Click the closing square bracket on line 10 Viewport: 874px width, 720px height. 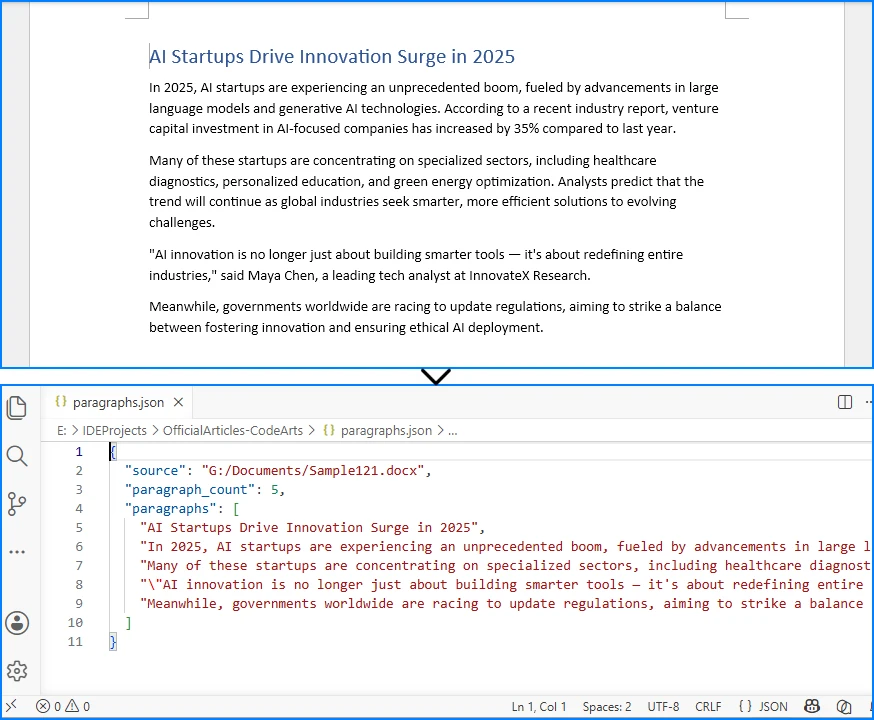tap(128, 622)
